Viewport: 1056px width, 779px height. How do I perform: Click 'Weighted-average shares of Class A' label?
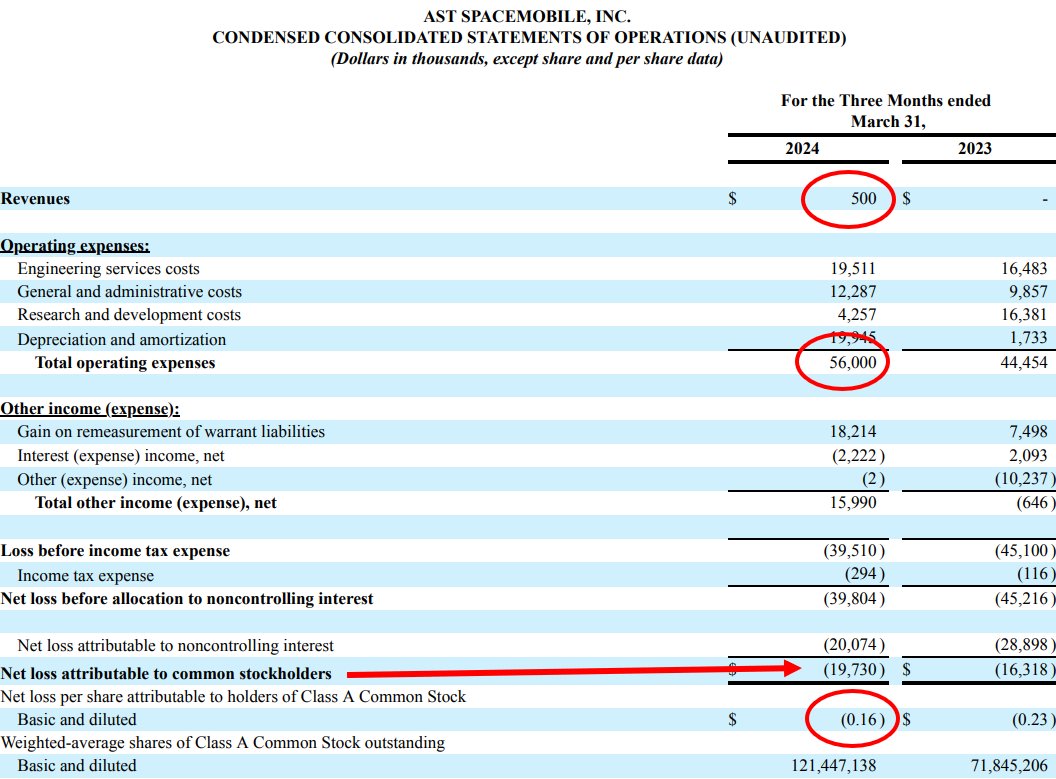(x=222, y=743)
